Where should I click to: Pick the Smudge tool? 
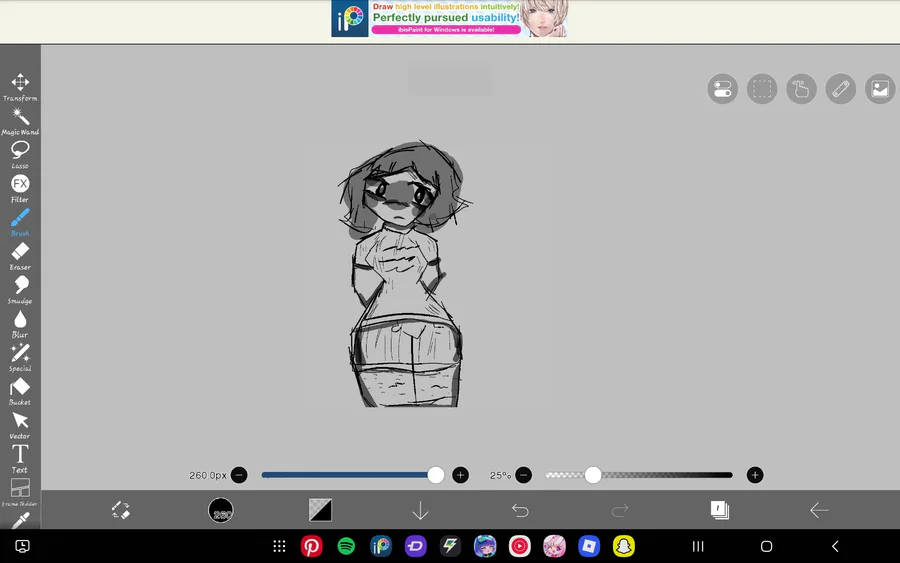tap(20, 290)
